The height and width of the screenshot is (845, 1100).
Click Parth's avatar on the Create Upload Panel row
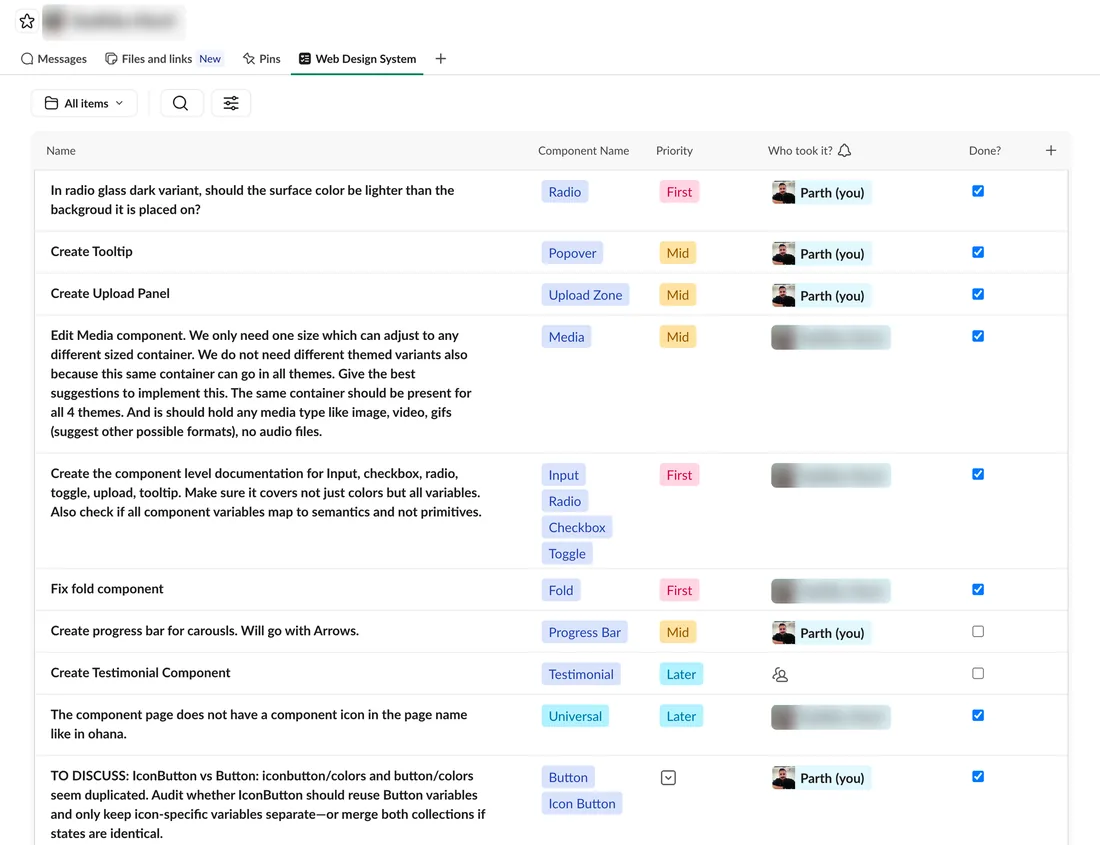point(784,295)
